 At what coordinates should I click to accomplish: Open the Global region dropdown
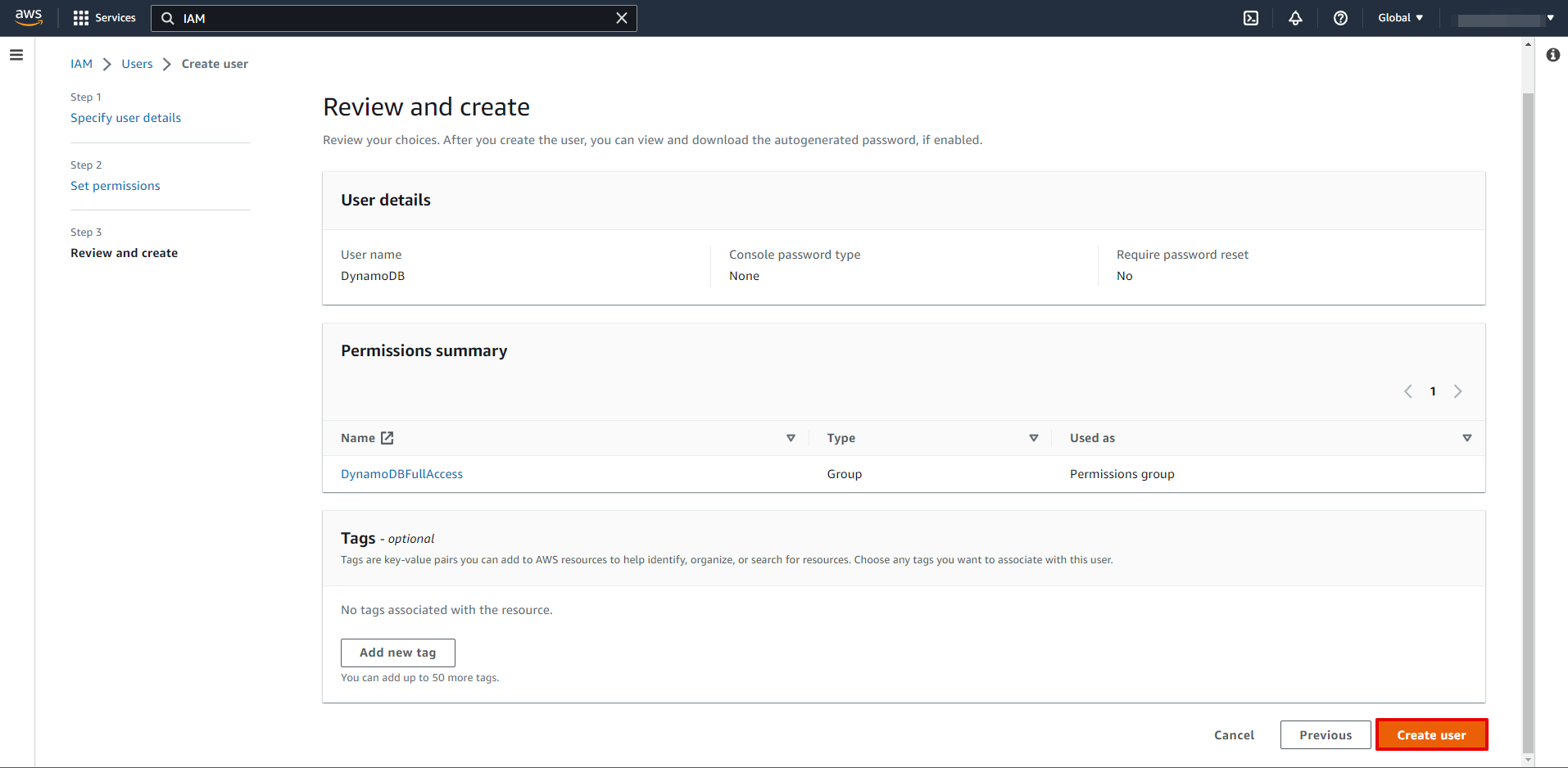click(1400, 18)
